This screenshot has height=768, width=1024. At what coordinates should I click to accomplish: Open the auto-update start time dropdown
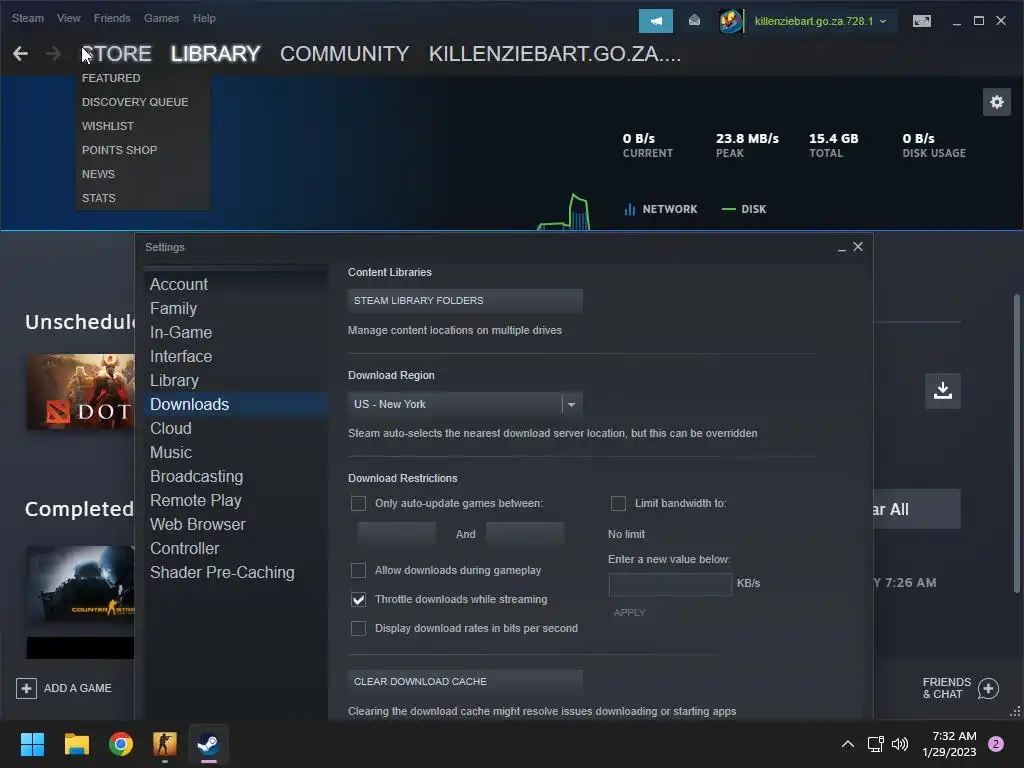click(x=396, y=534)
